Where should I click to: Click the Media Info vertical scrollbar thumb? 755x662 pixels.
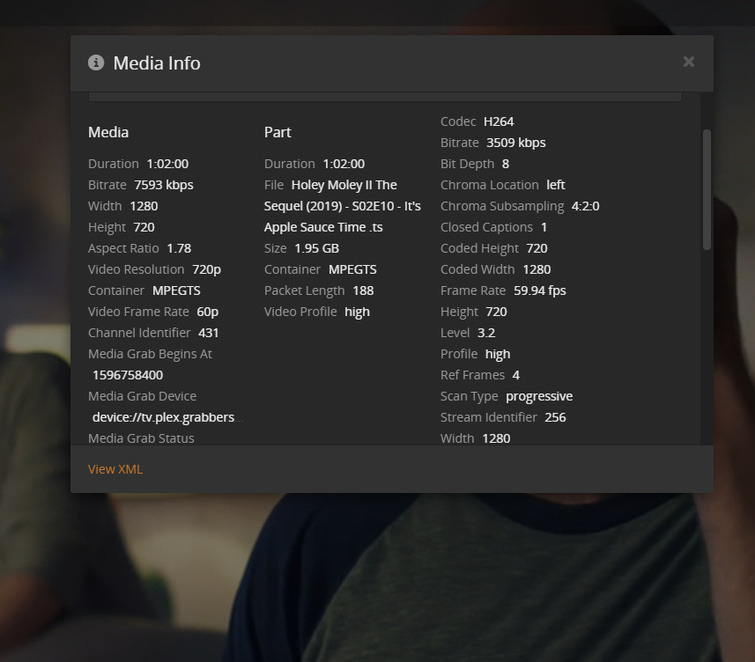click(x=706, y=189)
